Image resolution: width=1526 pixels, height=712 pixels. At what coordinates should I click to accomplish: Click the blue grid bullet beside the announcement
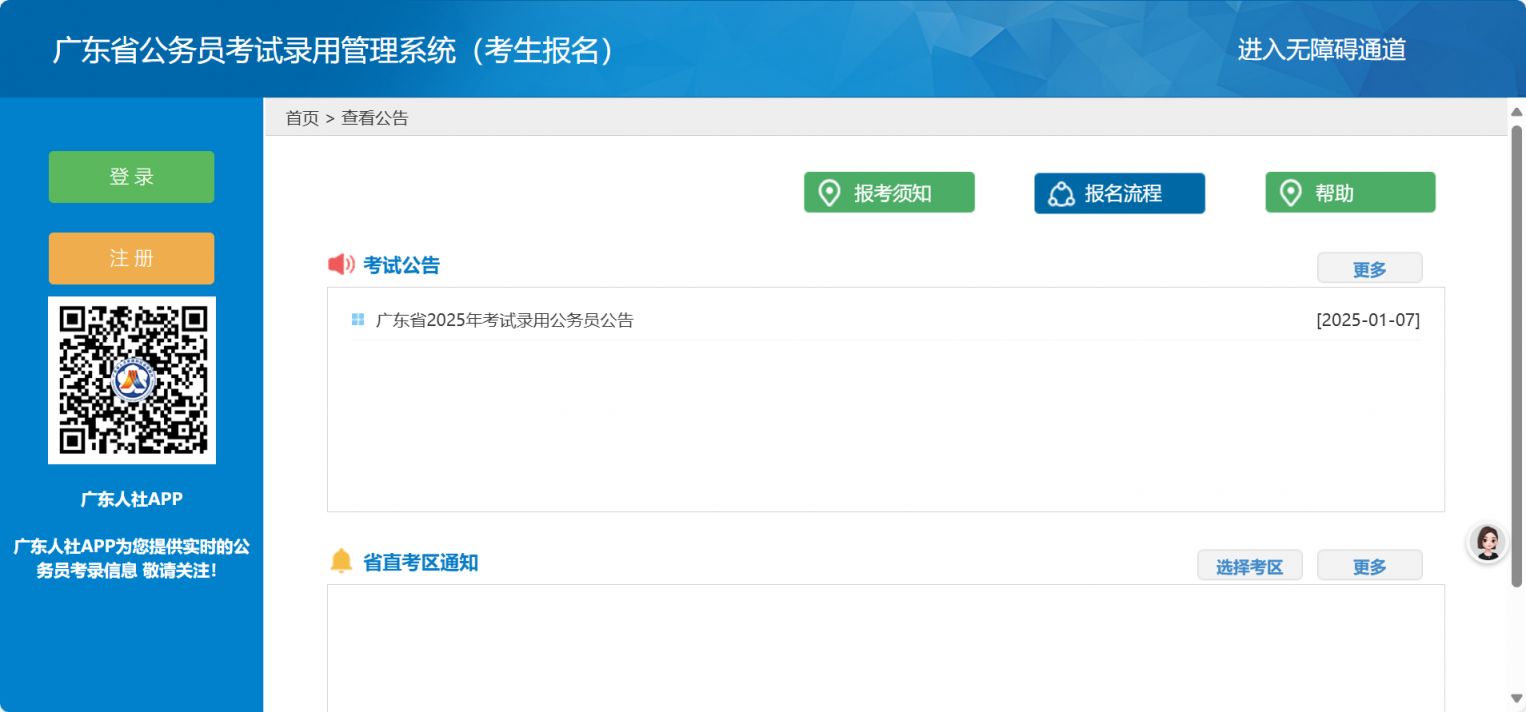click(x=358, y=320)
